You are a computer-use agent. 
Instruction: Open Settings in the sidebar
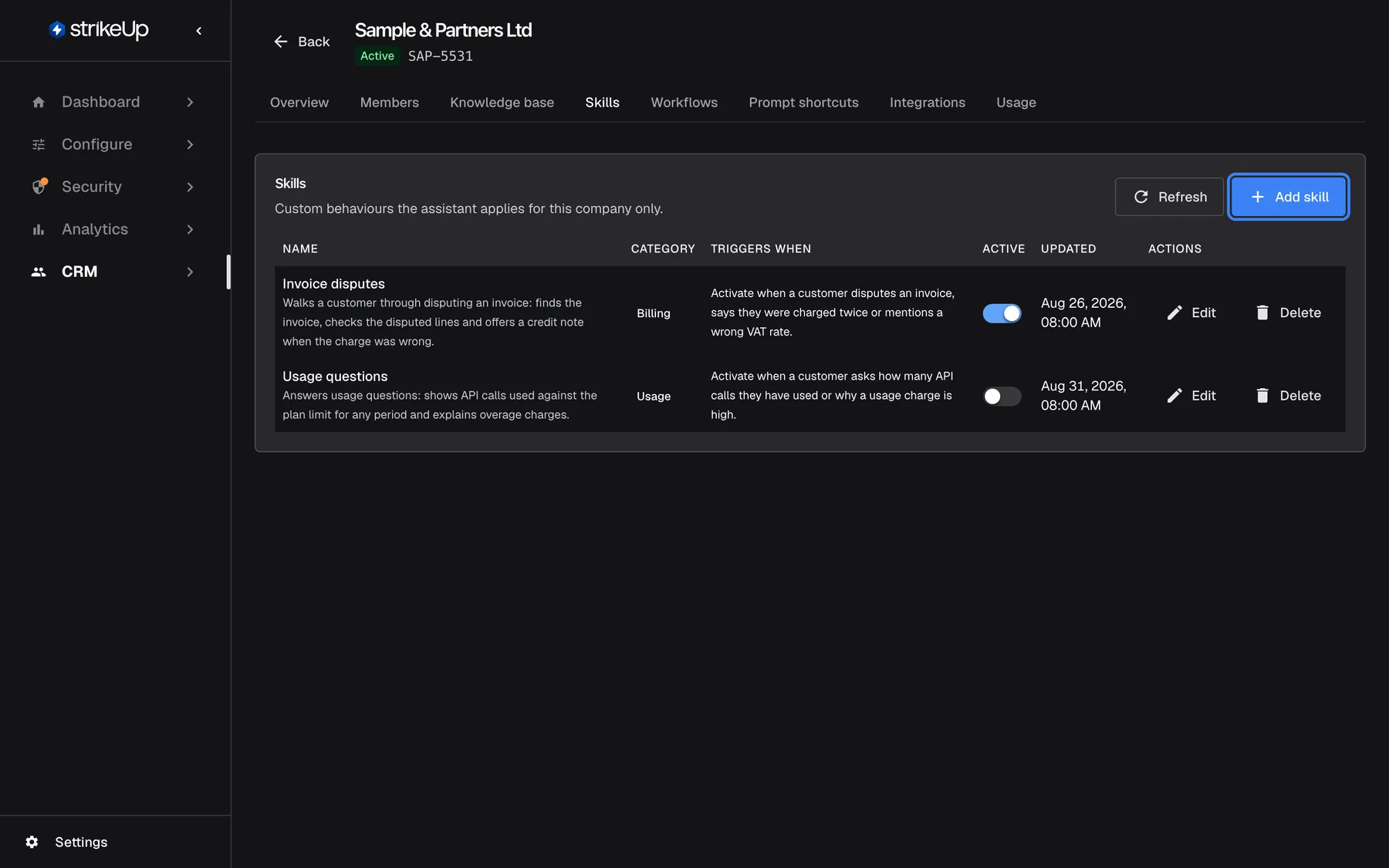(81, 842)
